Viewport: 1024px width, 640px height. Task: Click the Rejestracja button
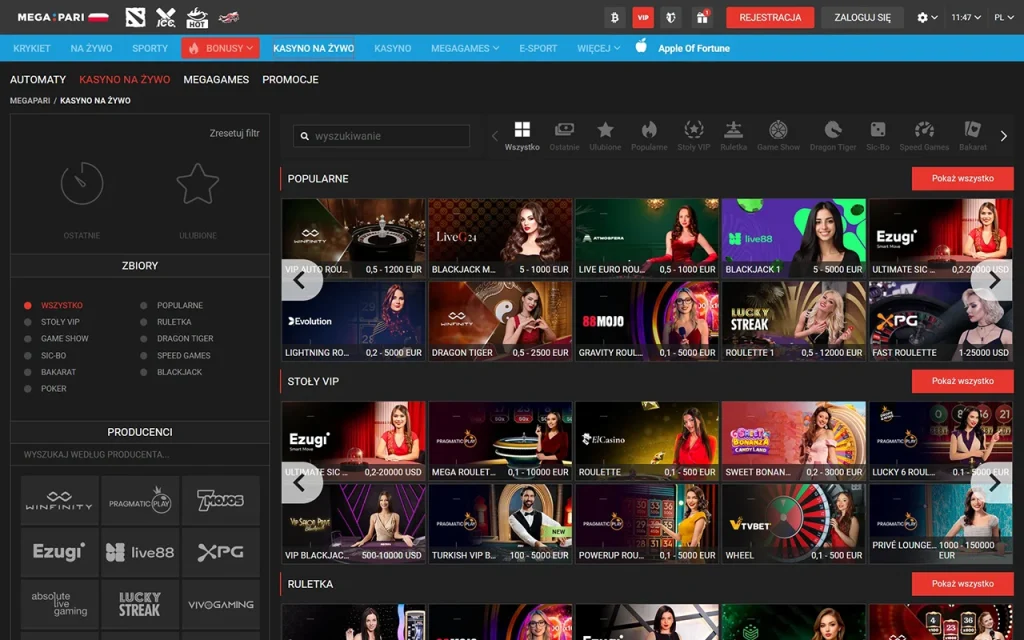(770, 18)
